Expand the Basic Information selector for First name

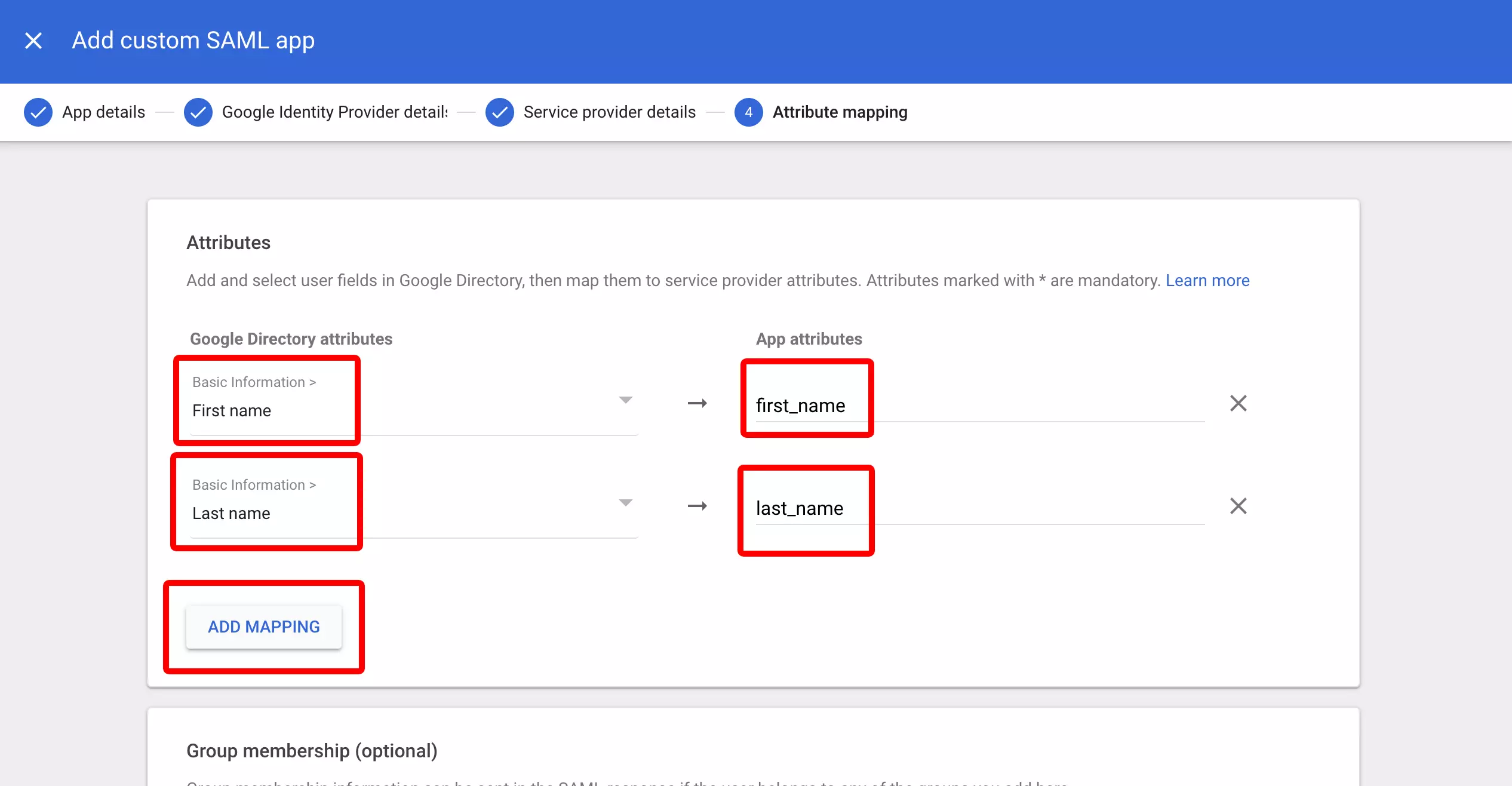click(x=625, y=400)
